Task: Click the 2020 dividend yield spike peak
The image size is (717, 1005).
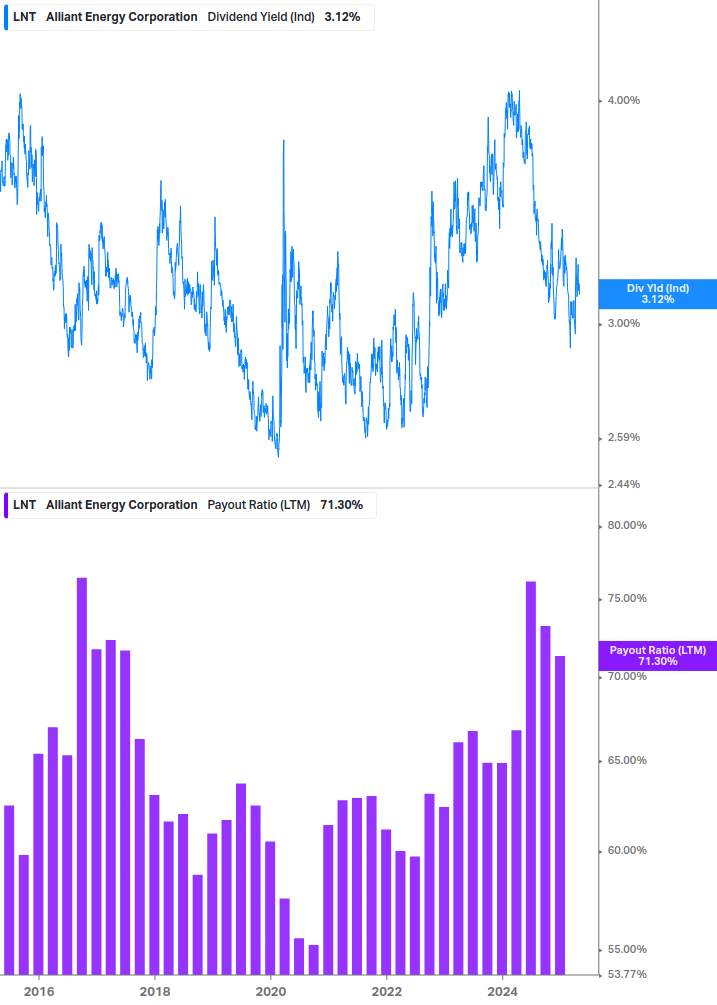Action: click(x=284, y=141)
